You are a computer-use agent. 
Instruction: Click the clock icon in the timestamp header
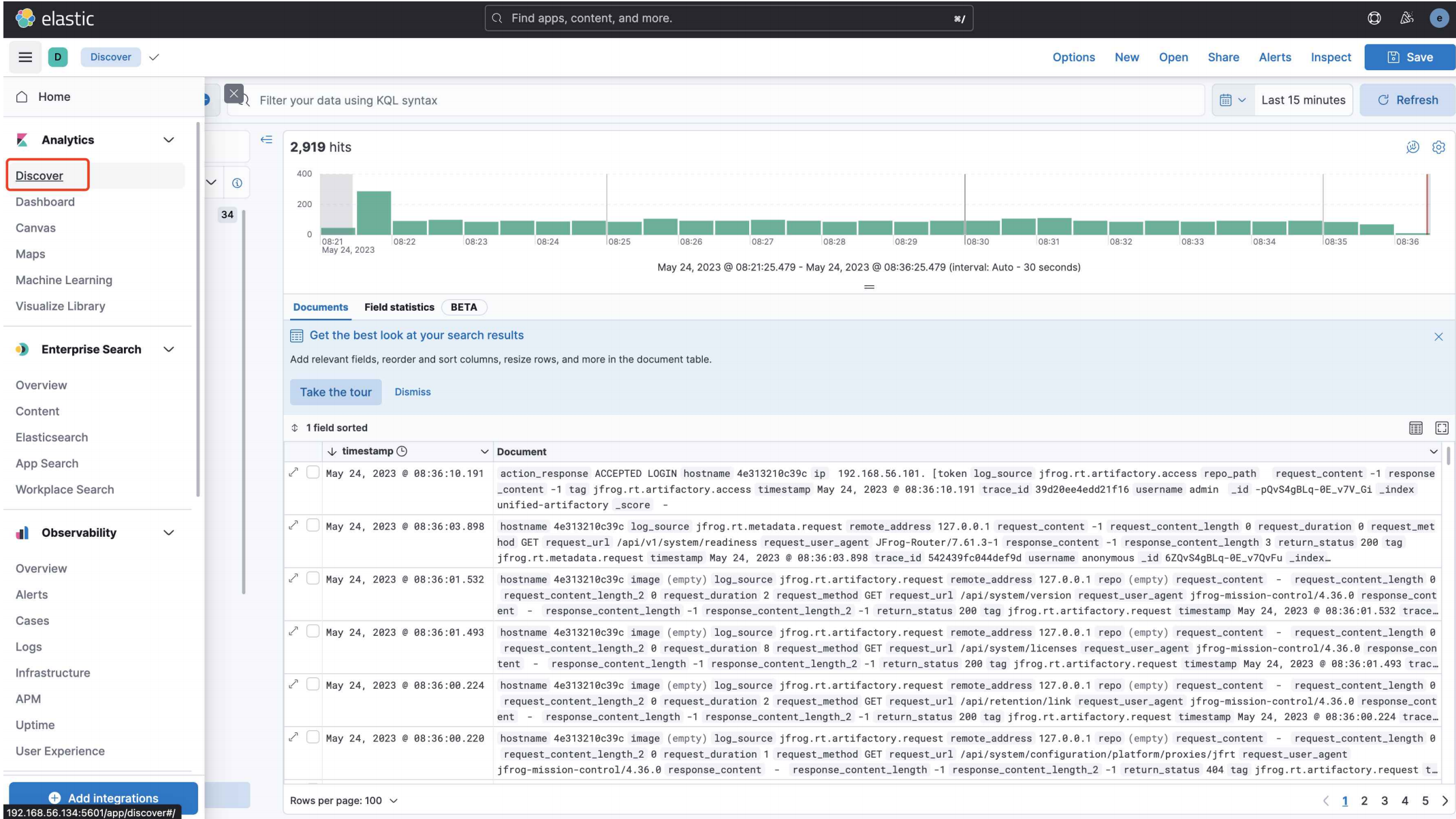402,451
